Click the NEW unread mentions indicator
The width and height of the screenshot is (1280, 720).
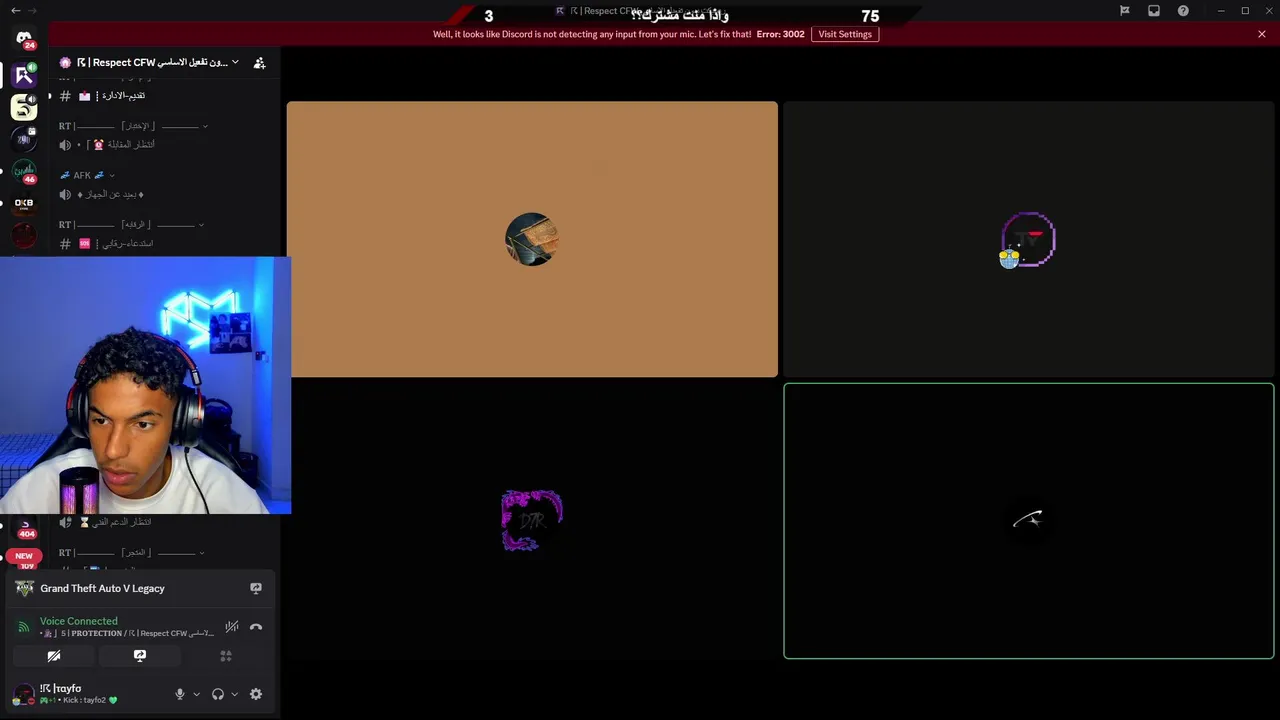click(x=24, y=556)
